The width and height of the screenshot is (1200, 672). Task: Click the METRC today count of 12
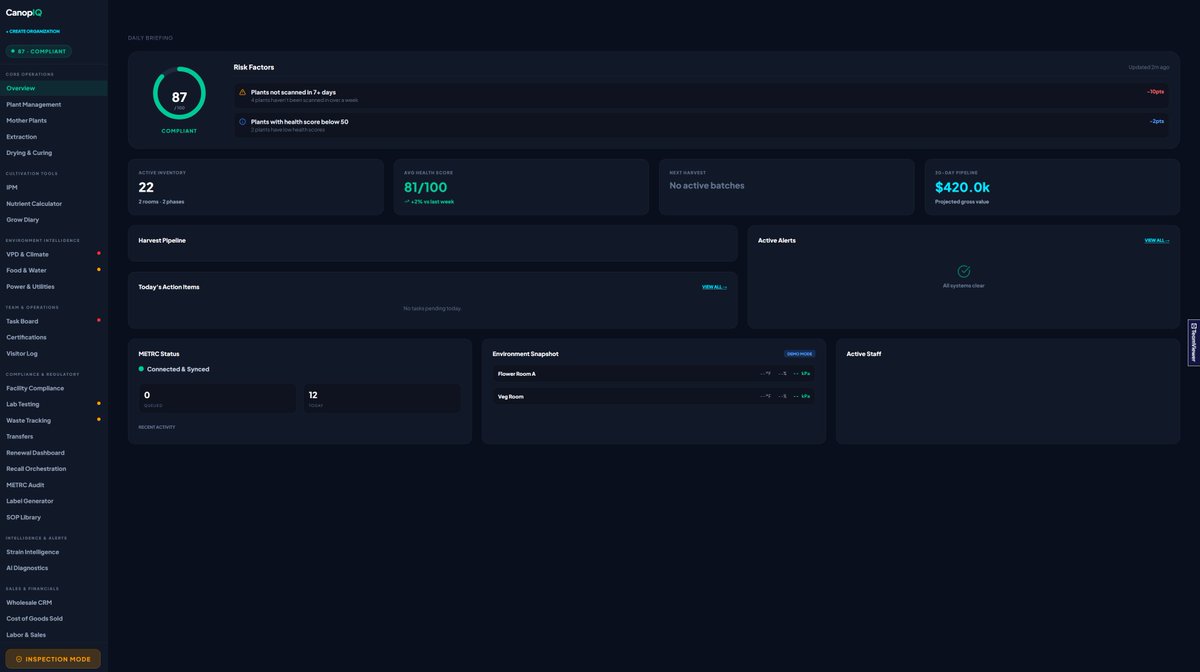[x=382, y=398]
